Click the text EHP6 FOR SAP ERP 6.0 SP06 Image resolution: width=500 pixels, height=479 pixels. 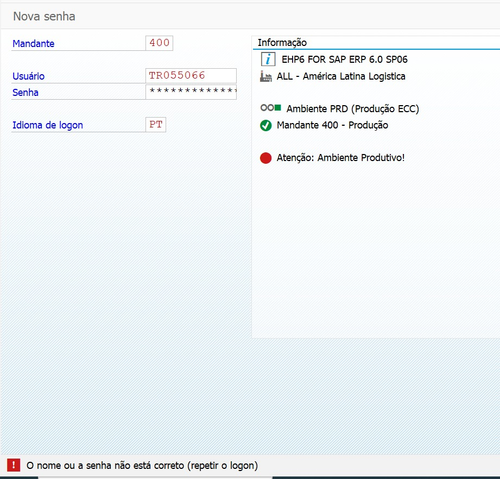tap(344, 59)
